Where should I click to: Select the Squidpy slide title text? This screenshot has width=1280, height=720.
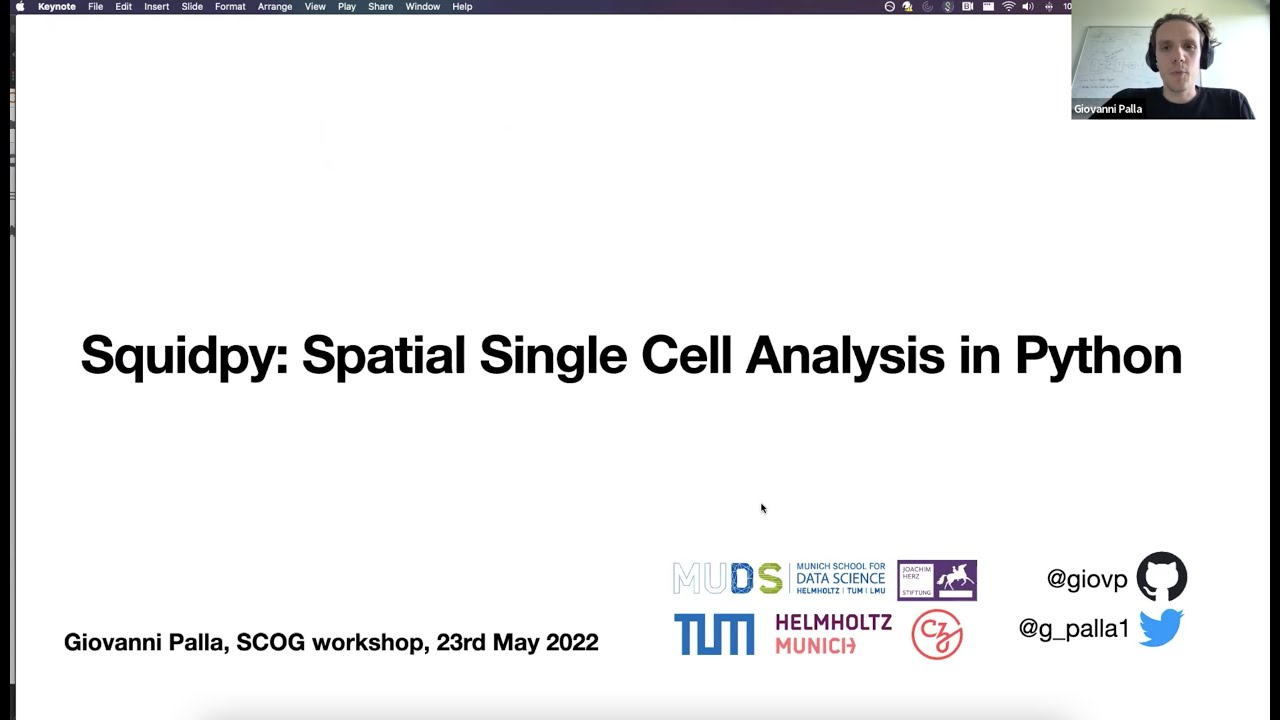[631, 356]
